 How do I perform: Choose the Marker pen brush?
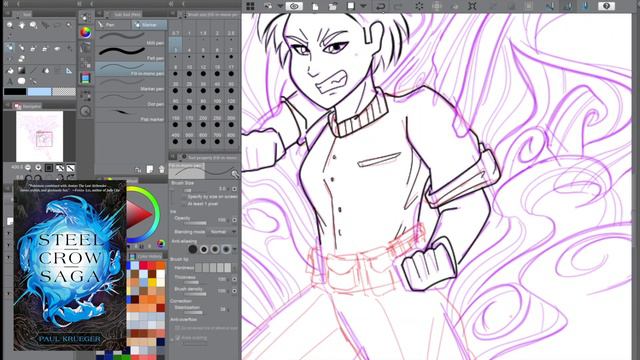130,84
